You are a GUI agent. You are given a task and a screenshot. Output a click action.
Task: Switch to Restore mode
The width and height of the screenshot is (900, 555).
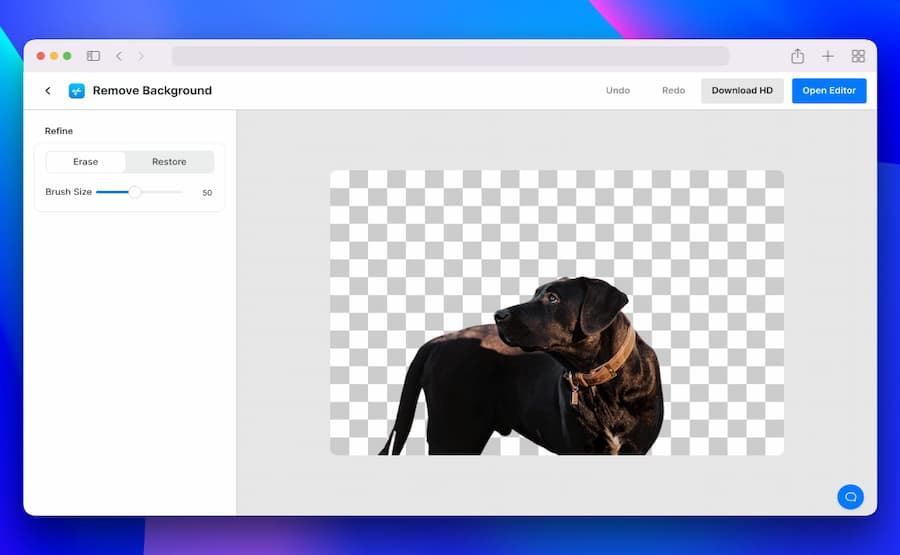(169, 162)
